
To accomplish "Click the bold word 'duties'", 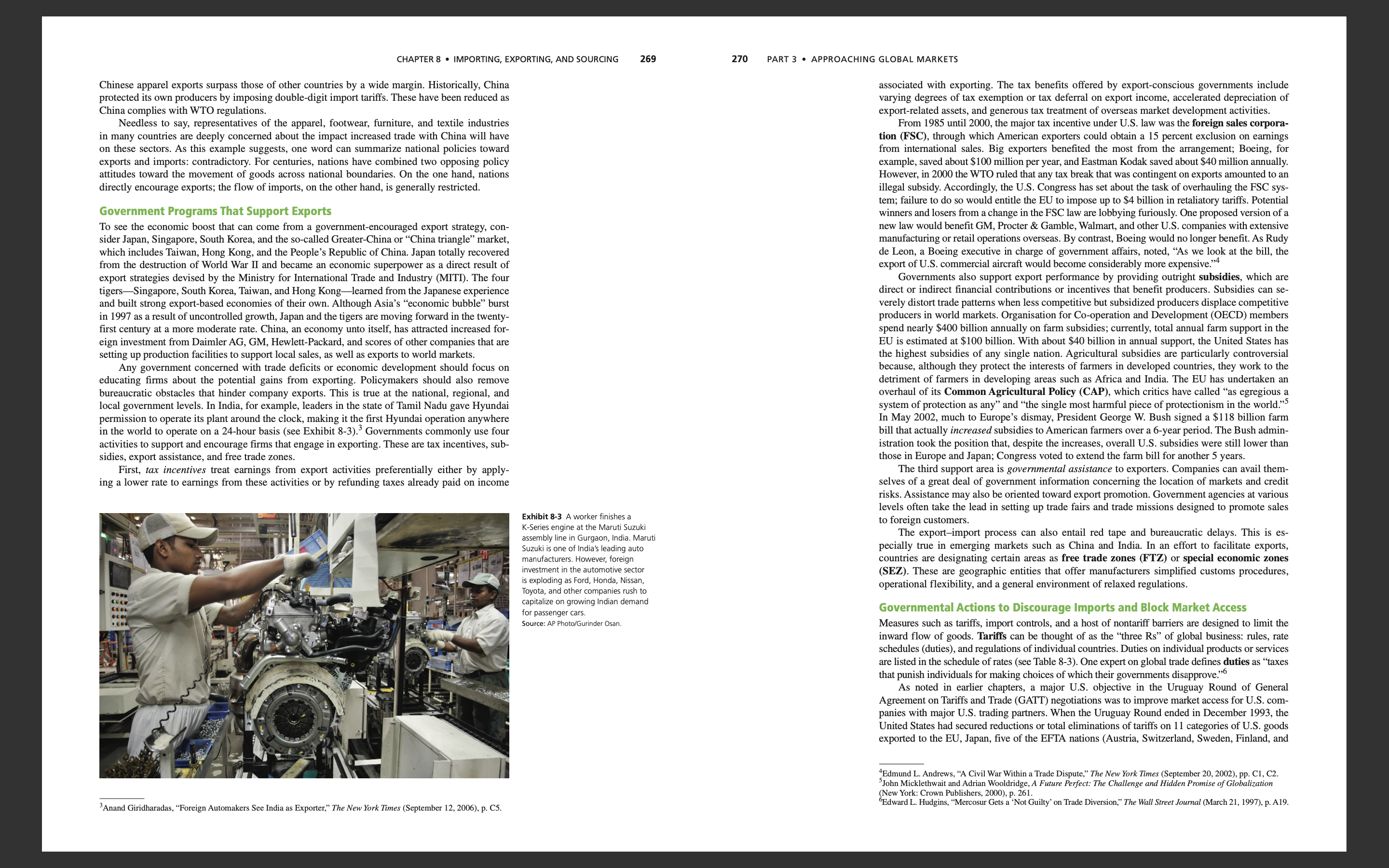I will (x=1236, y=661).
